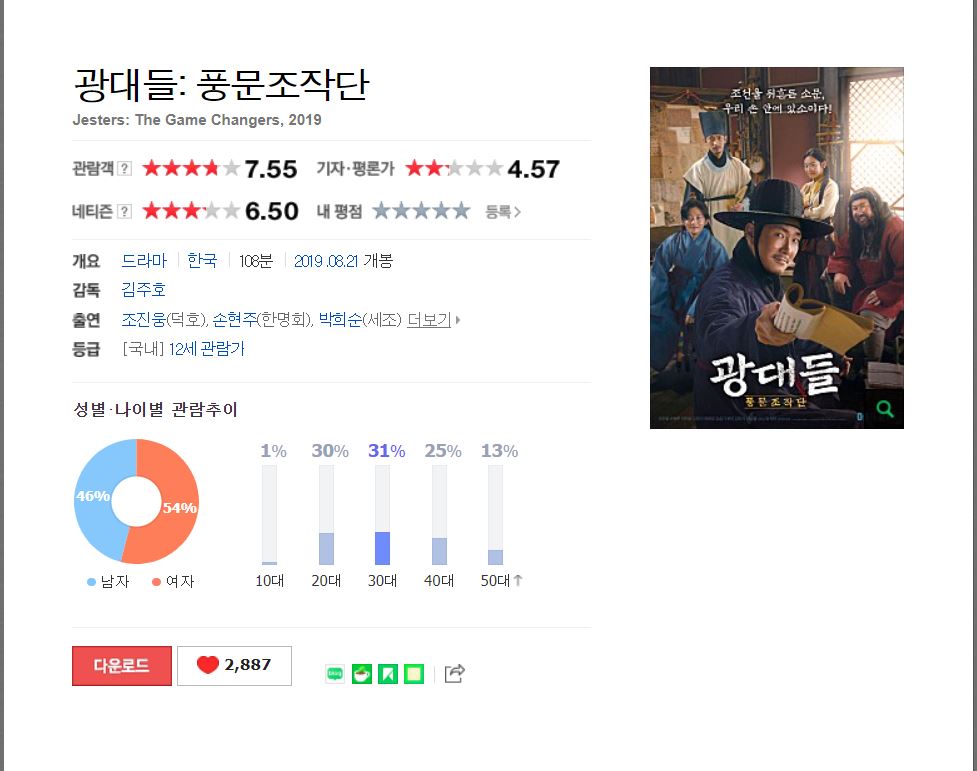Click the magnifier icon on the poster

[885, 409]
